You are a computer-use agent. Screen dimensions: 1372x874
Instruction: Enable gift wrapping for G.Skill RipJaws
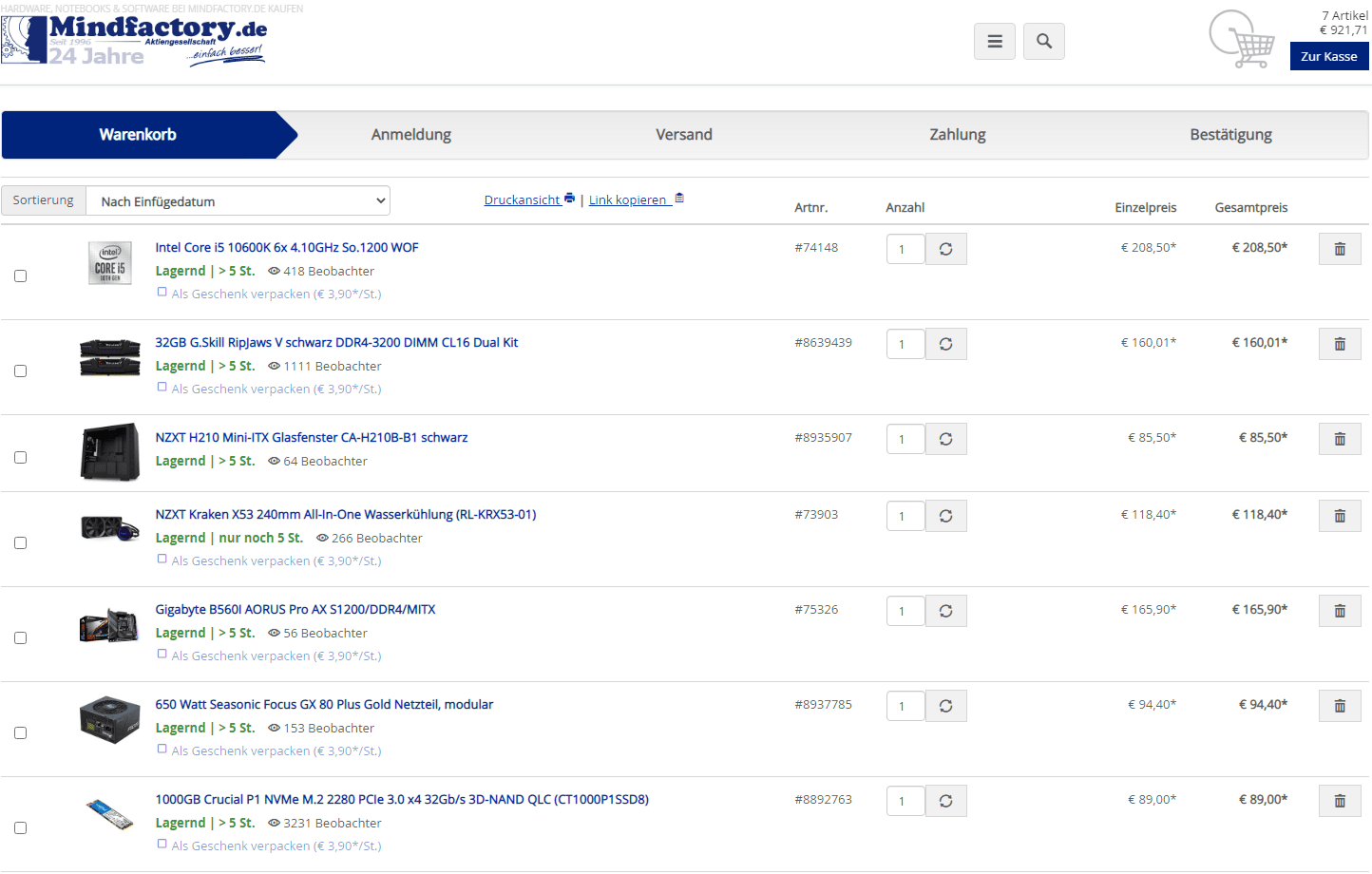pos(162,388)
